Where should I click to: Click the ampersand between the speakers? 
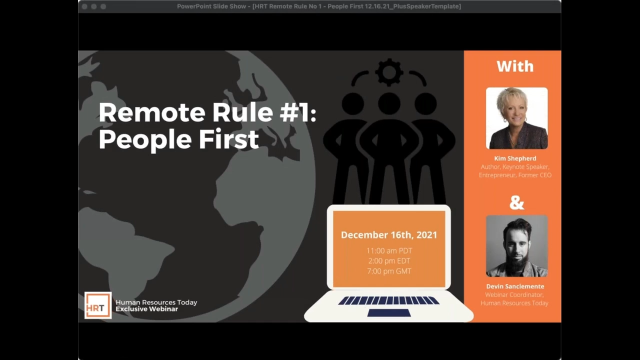(x=516, y=202)
